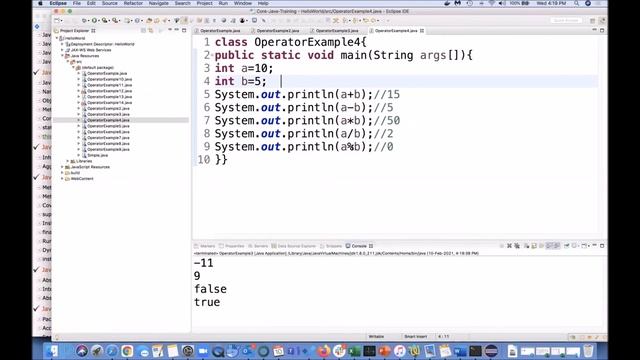
Task: Click console output '-11'
Action: 204,263
